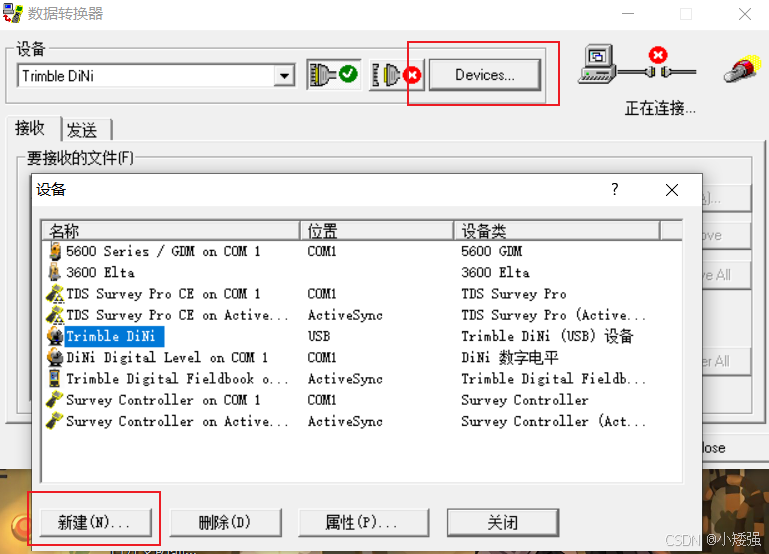Click the DiNi 数字电平 type cell

tap(510, 357)
